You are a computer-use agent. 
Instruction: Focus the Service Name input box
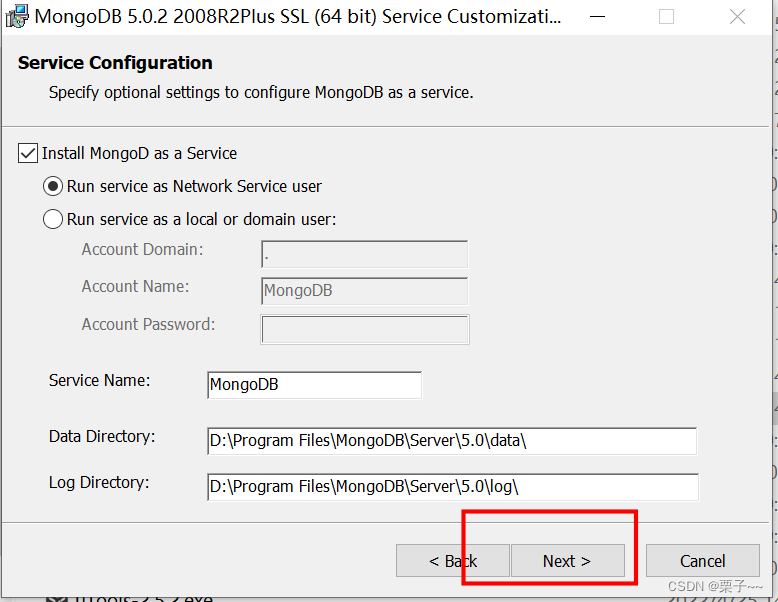click(314, 385)
